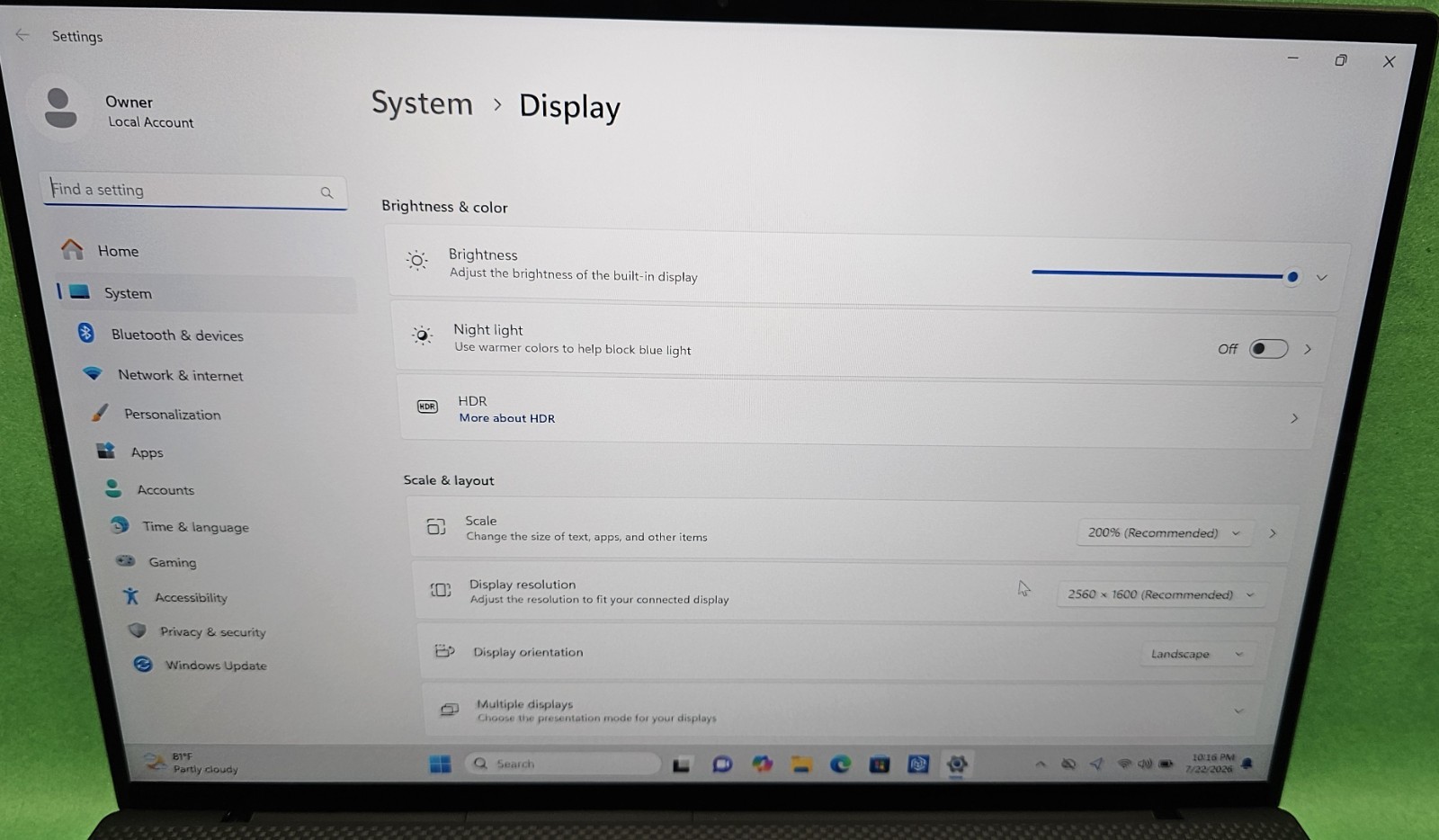Click the Accounts person icon
The width and height of the screenshot is (1439, 840).
tap(113, 488)
